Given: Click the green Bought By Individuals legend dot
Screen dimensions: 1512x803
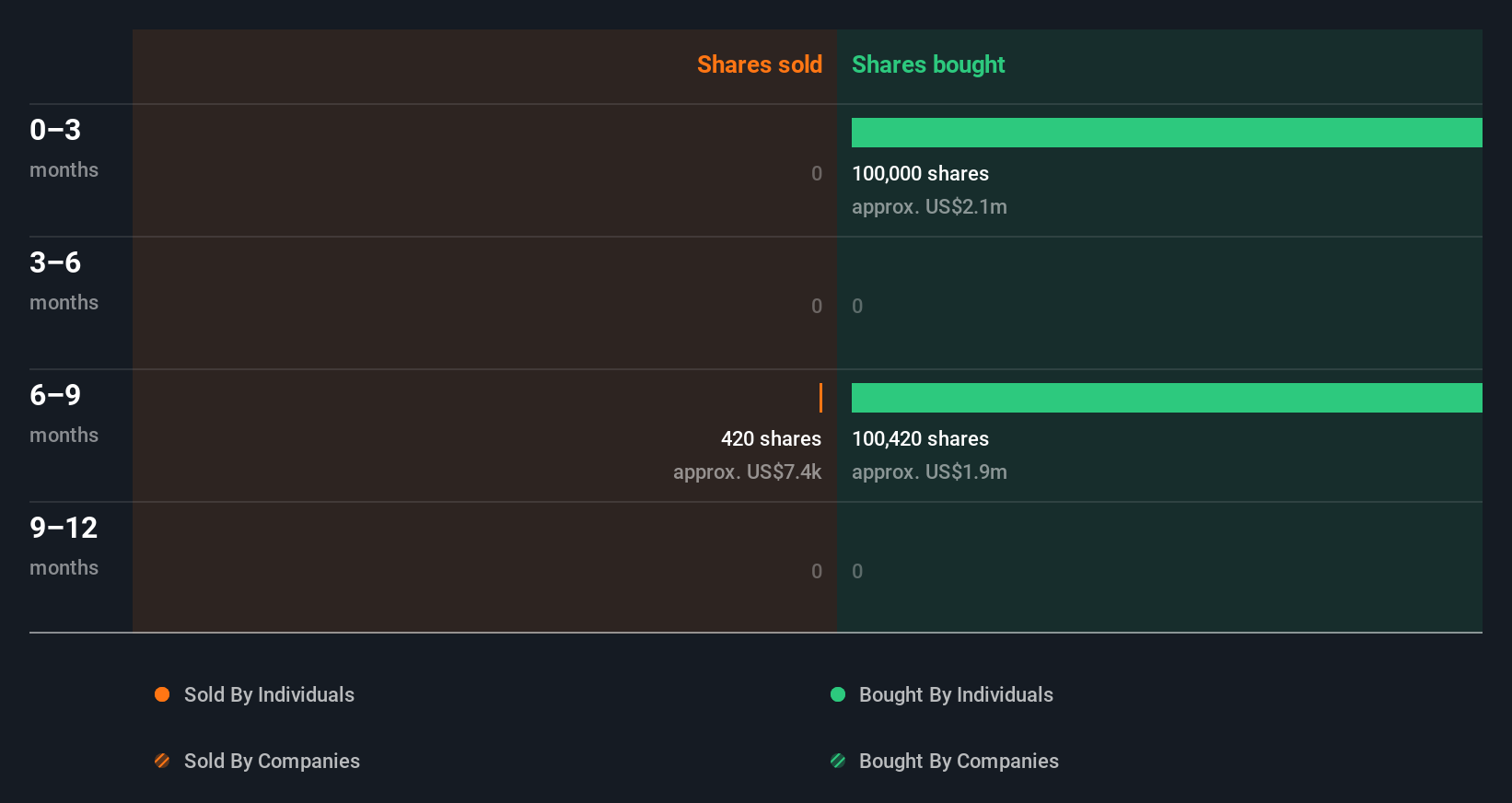Looking at the screenshot, I should [x=838, y=694].
